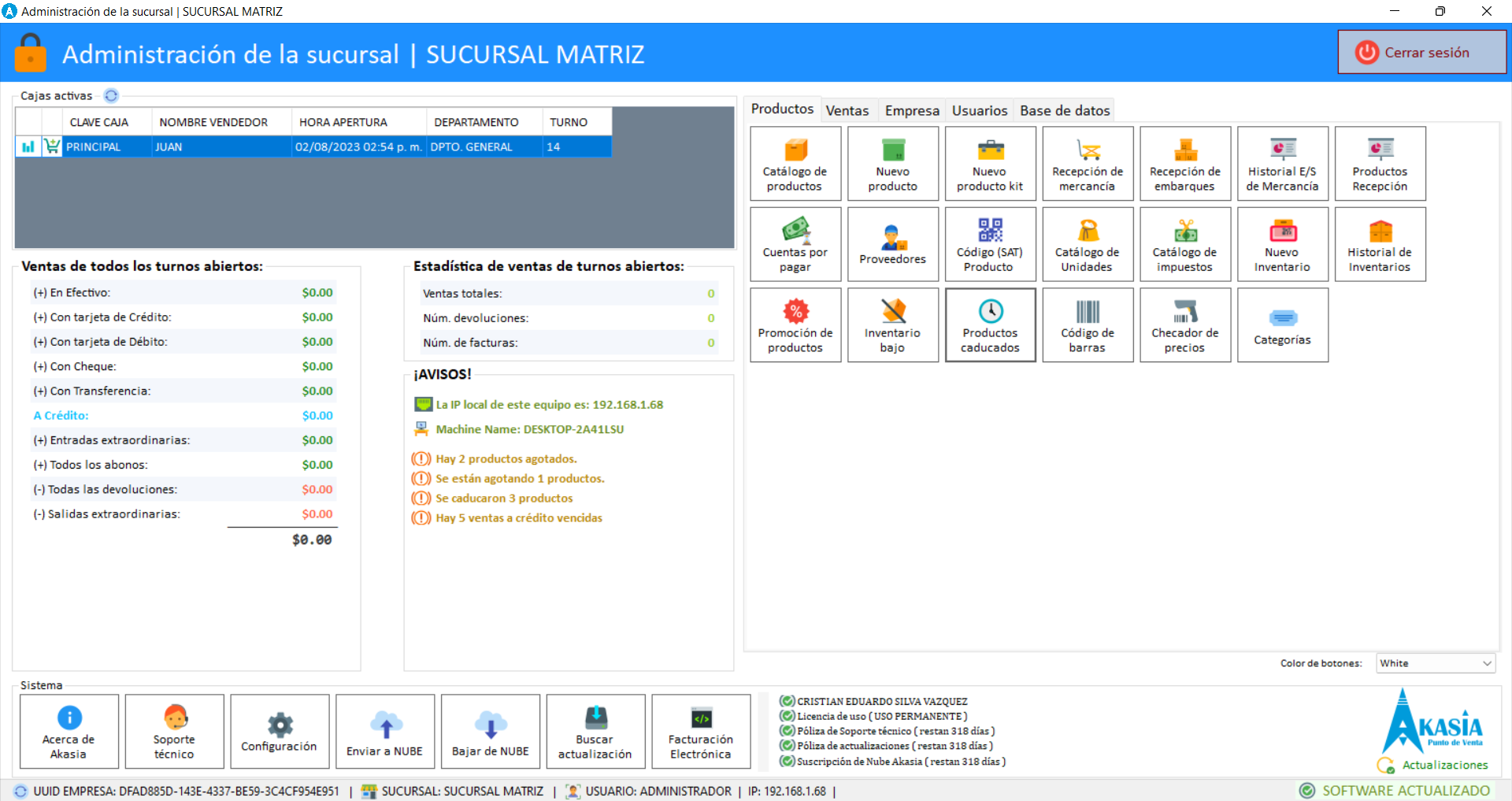Click the Cerrar sesión button
The image size is (1512, 801).
tap(1421, 53)
